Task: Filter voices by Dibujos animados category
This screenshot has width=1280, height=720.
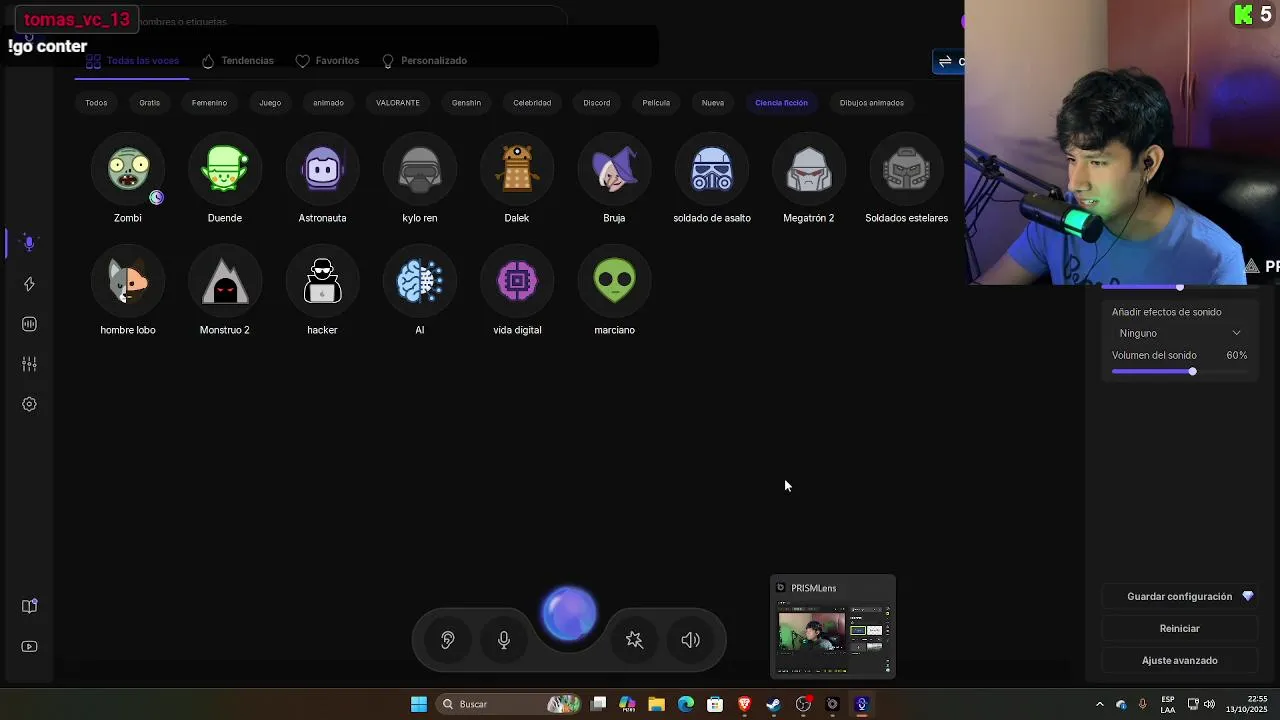Action: pos(872,103)
